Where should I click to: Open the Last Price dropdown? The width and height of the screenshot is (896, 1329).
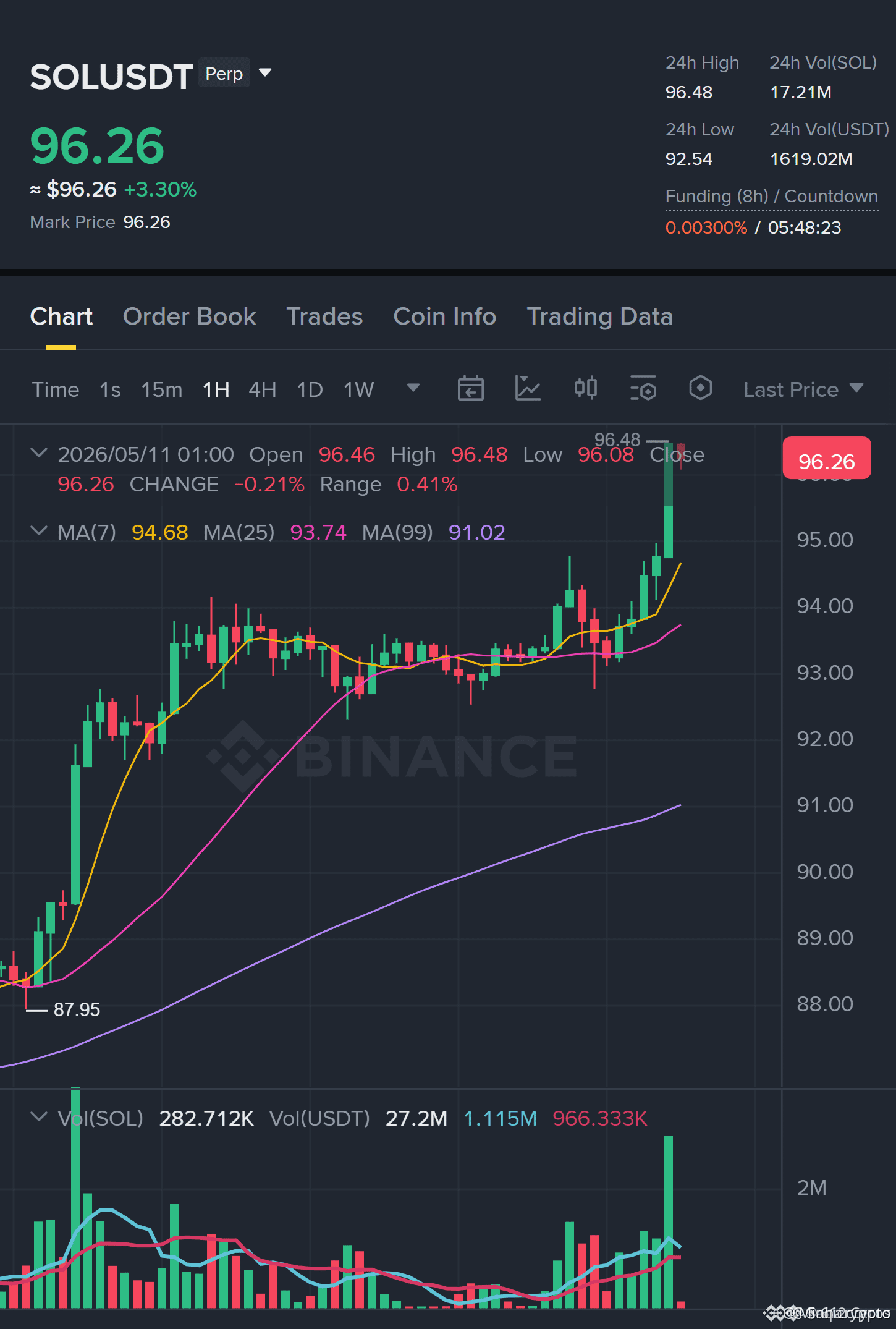tap(803, 389)
